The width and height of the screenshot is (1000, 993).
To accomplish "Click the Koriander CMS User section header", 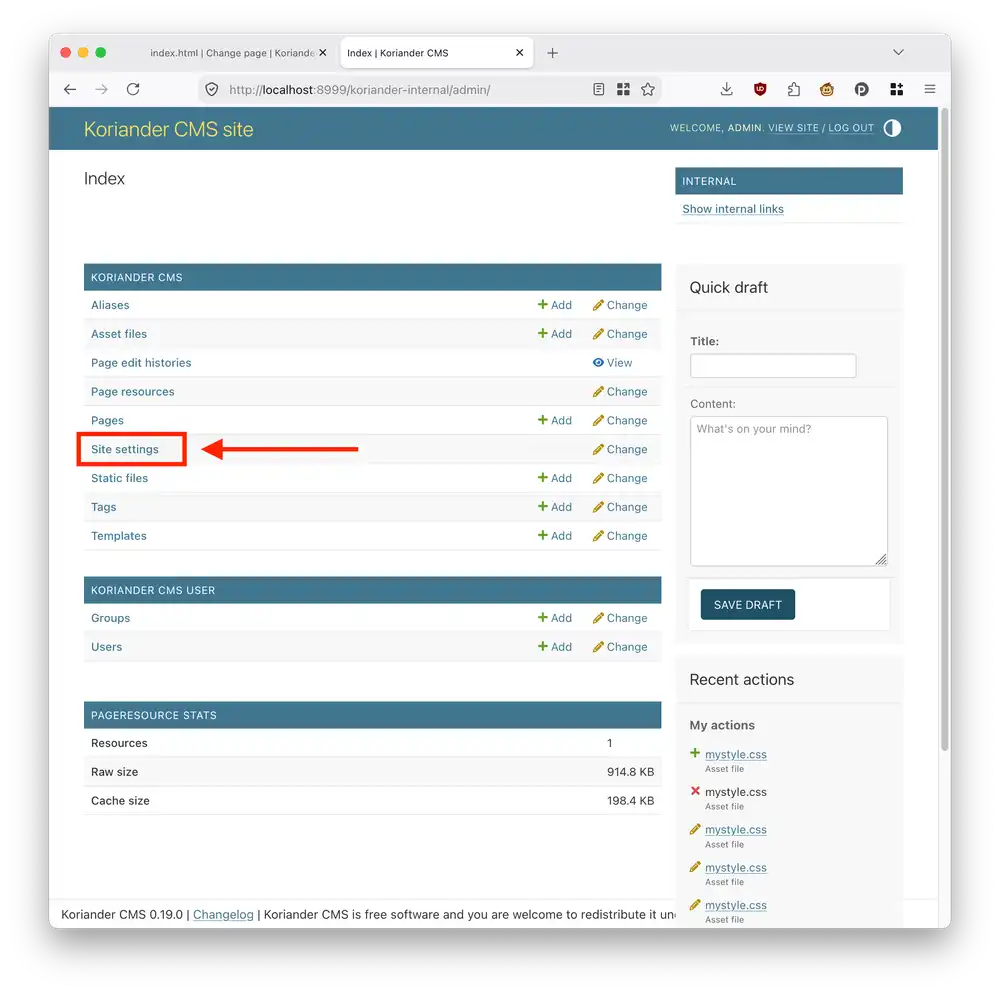I will coord(372,591).
